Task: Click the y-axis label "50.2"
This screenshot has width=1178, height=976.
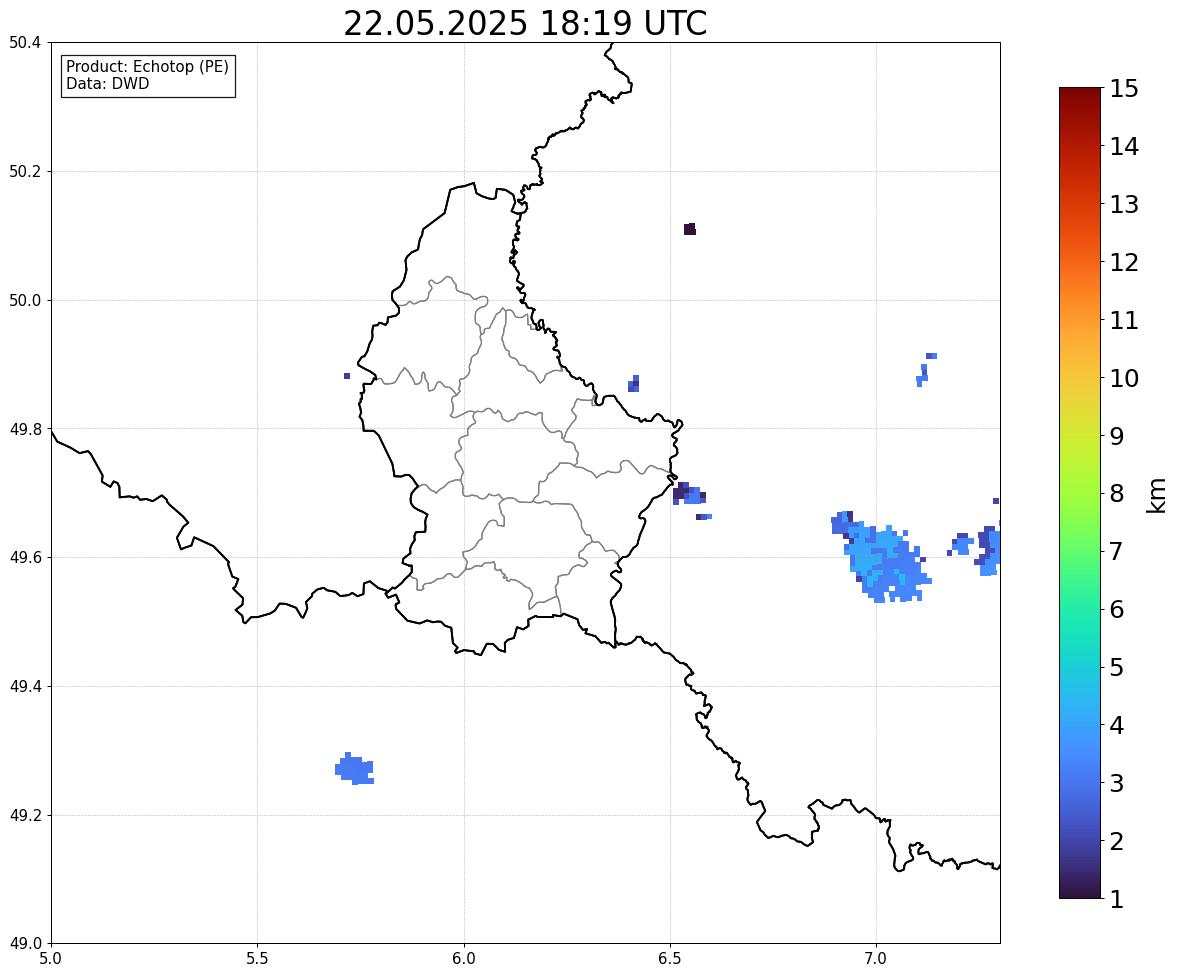Action: [24, 171]
